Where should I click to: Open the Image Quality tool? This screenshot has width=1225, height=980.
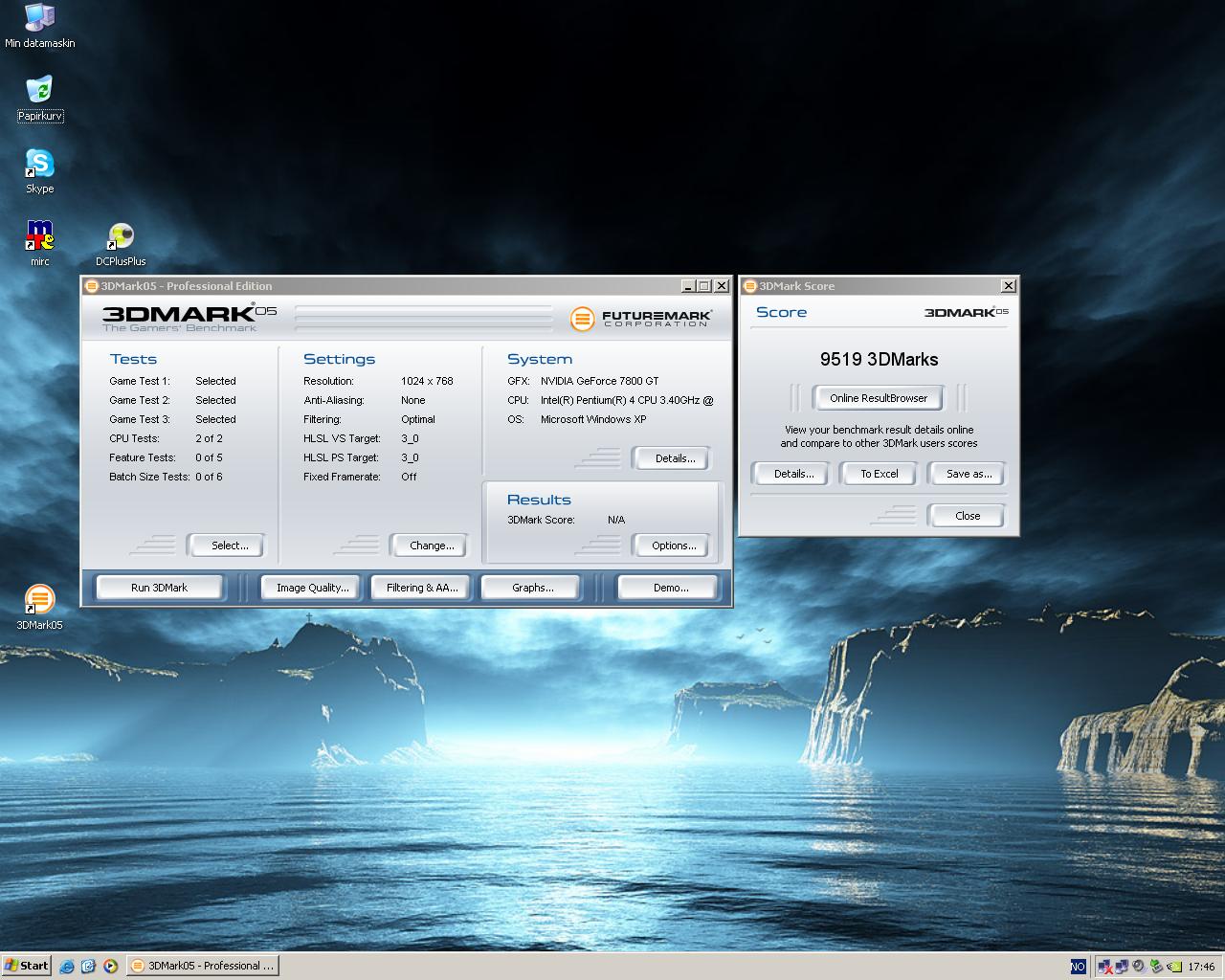(x=312, y=588)
